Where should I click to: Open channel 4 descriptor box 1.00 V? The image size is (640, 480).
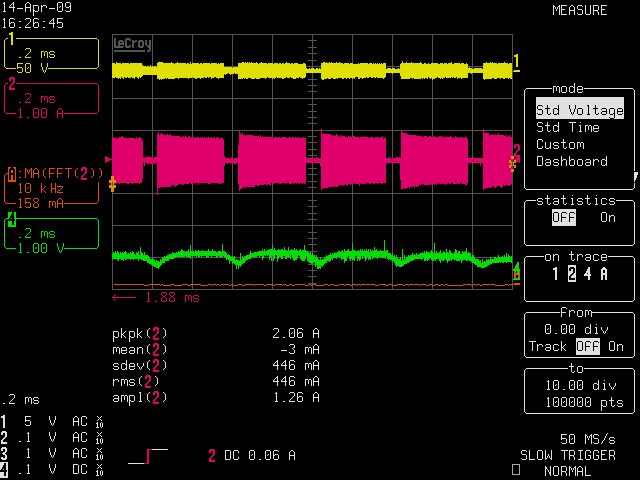coord(51,233)
